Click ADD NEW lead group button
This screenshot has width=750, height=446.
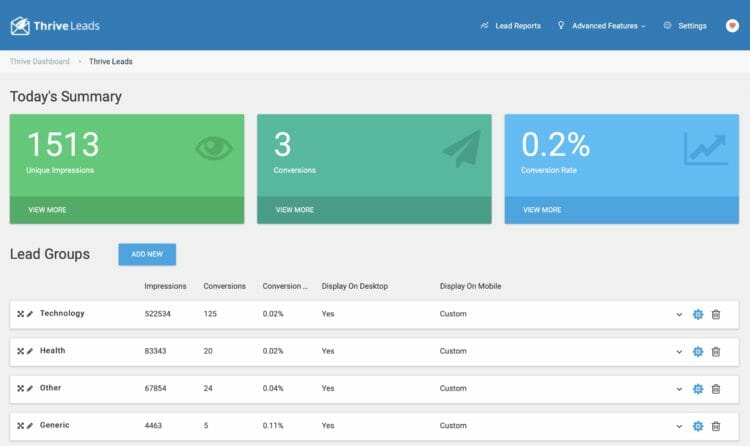coord(147,254)
